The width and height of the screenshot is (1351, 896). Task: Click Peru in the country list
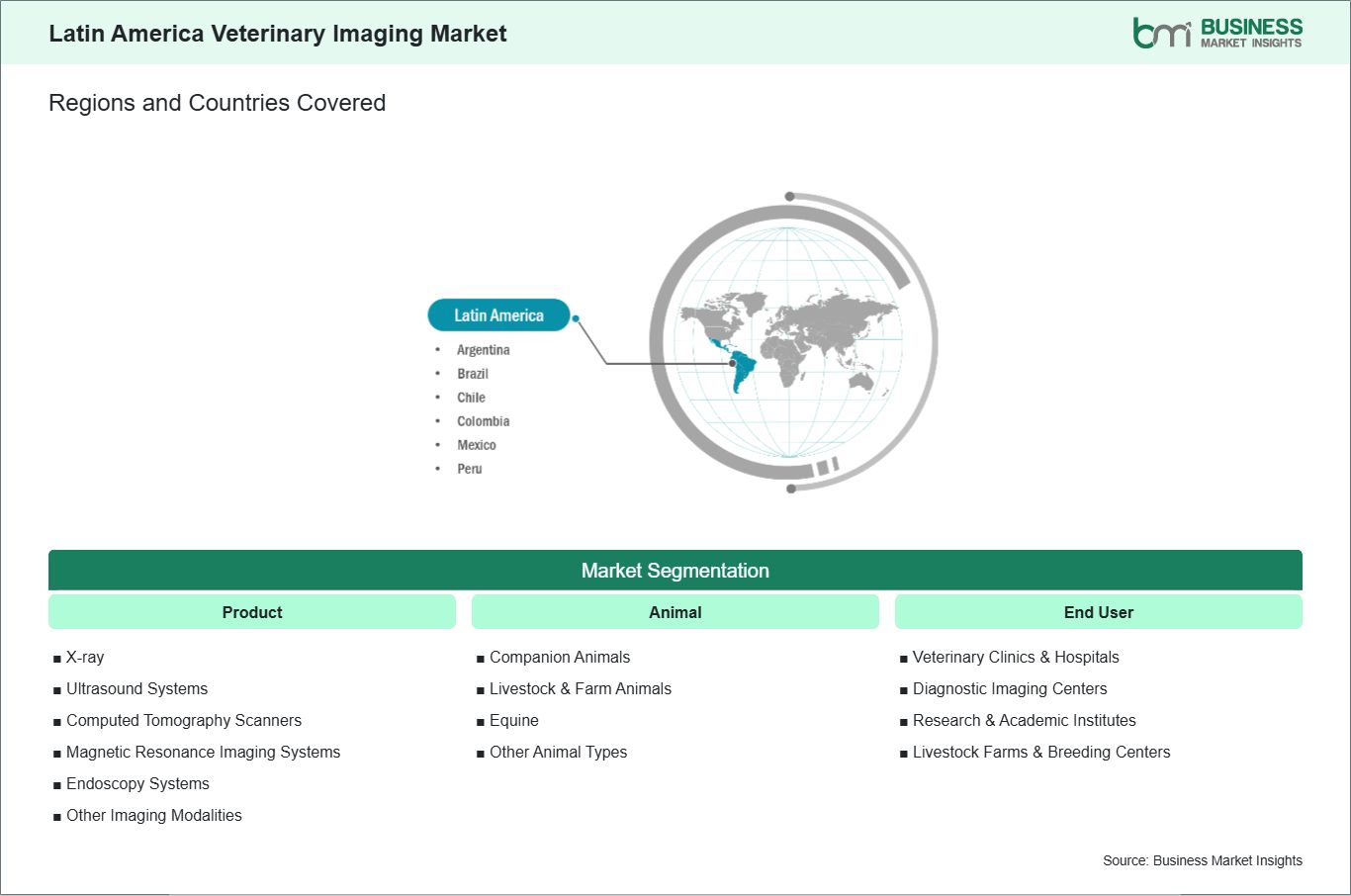[470, 469]
